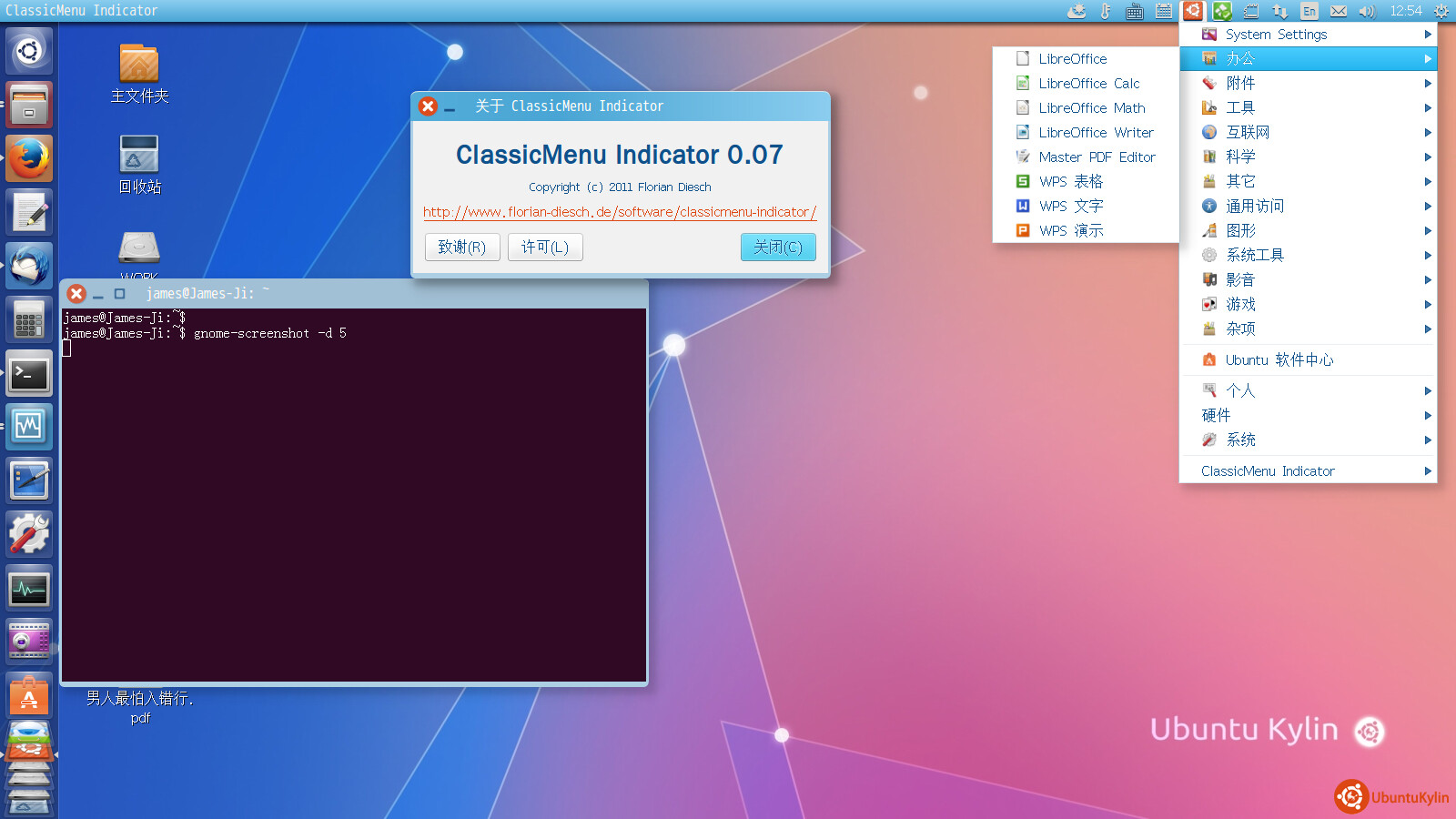Open the system monitor launcher icon

click(x=29, y=589)
